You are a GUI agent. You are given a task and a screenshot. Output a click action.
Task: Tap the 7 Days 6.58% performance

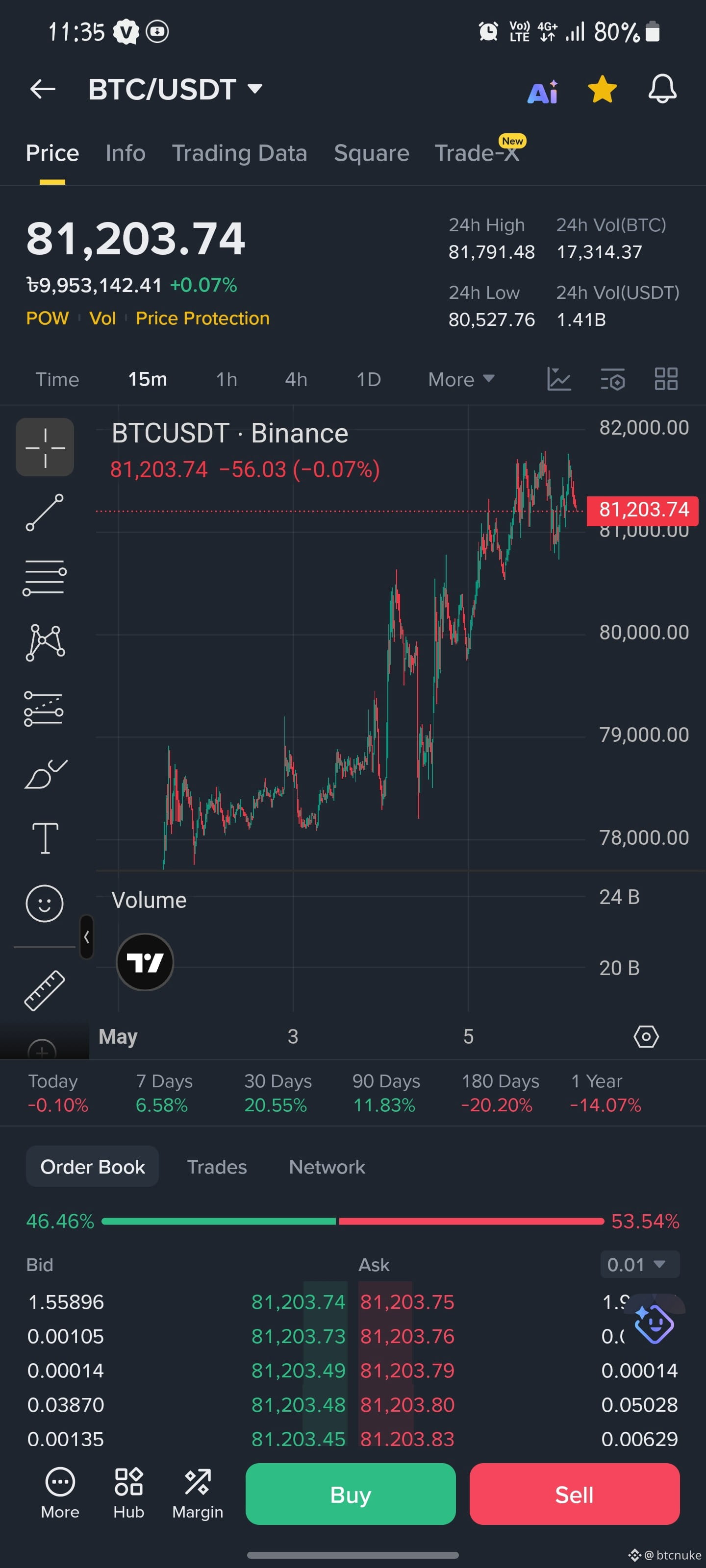pyautogui.click(x=163, y=1093)
